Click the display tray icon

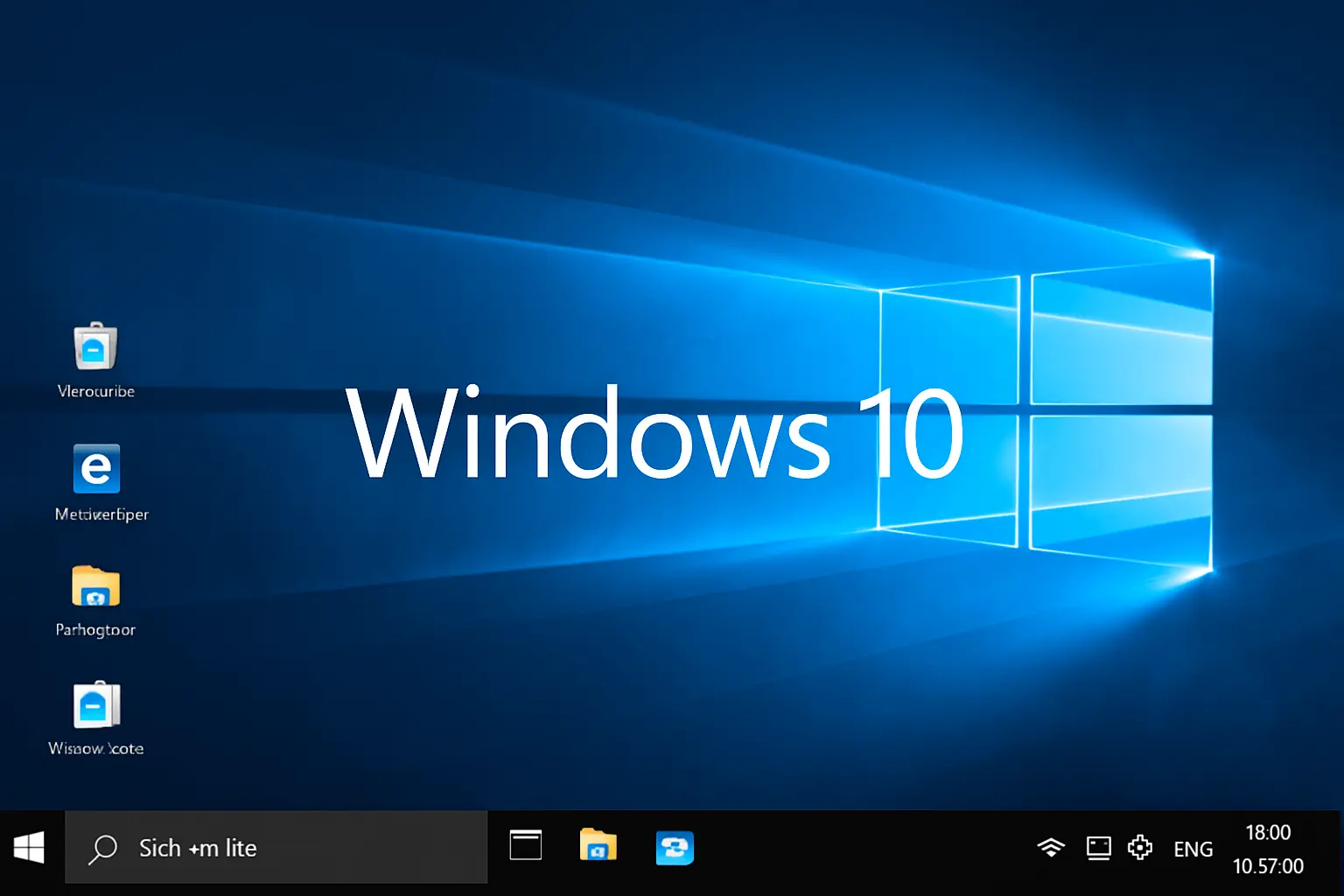coord(1099,848)
